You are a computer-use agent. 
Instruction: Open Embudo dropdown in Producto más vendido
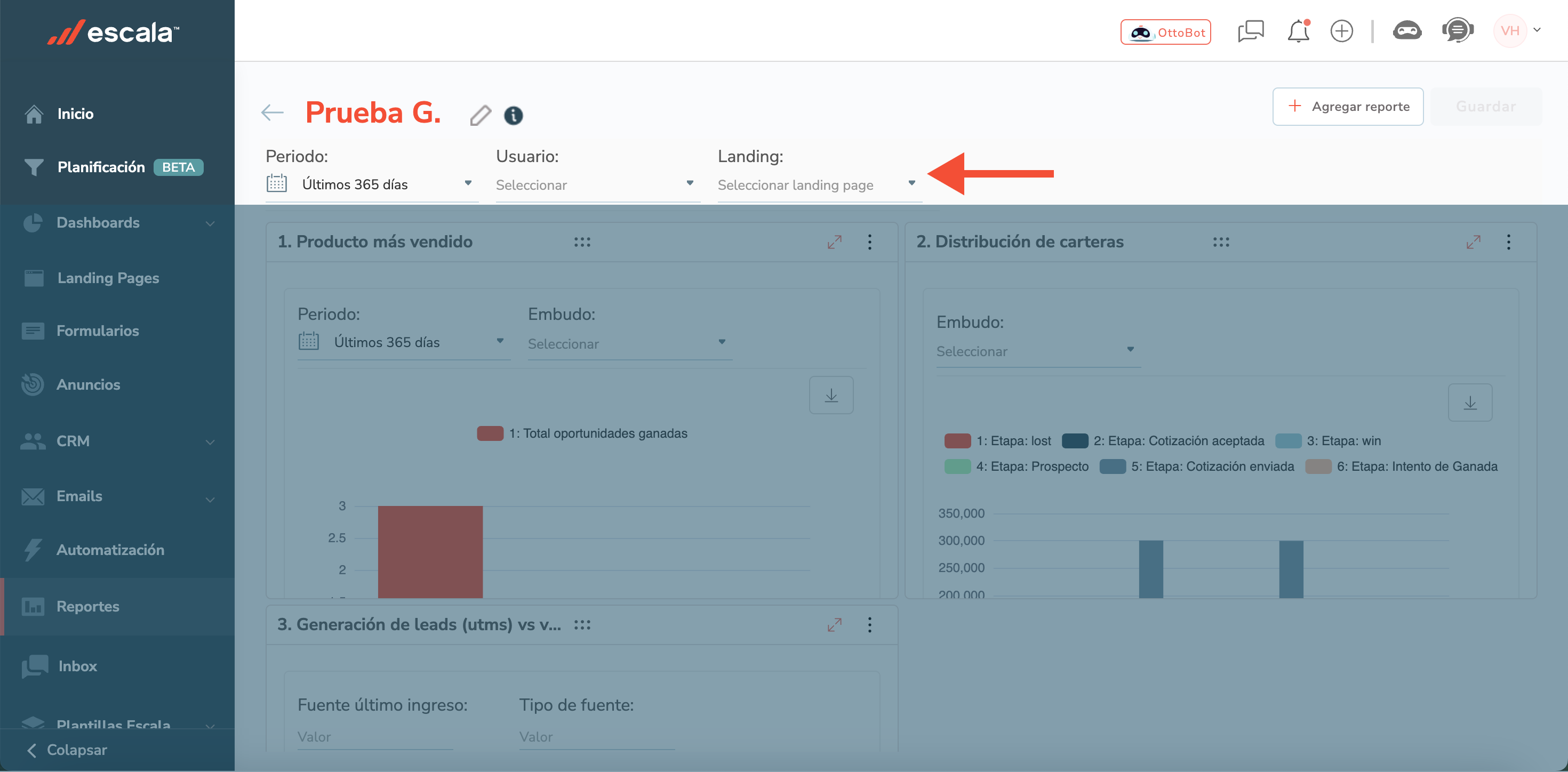tap(629, 343)
